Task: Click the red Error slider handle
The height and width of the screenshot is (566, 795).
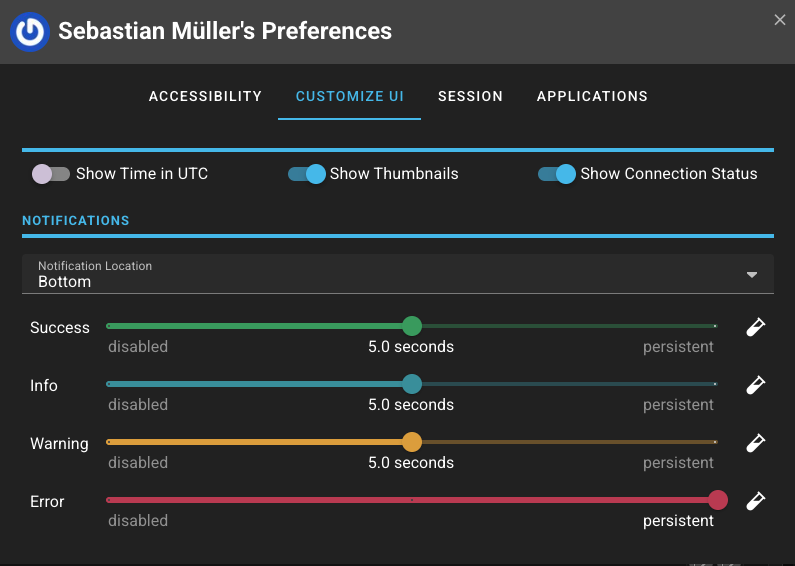Action: (717, 500)
